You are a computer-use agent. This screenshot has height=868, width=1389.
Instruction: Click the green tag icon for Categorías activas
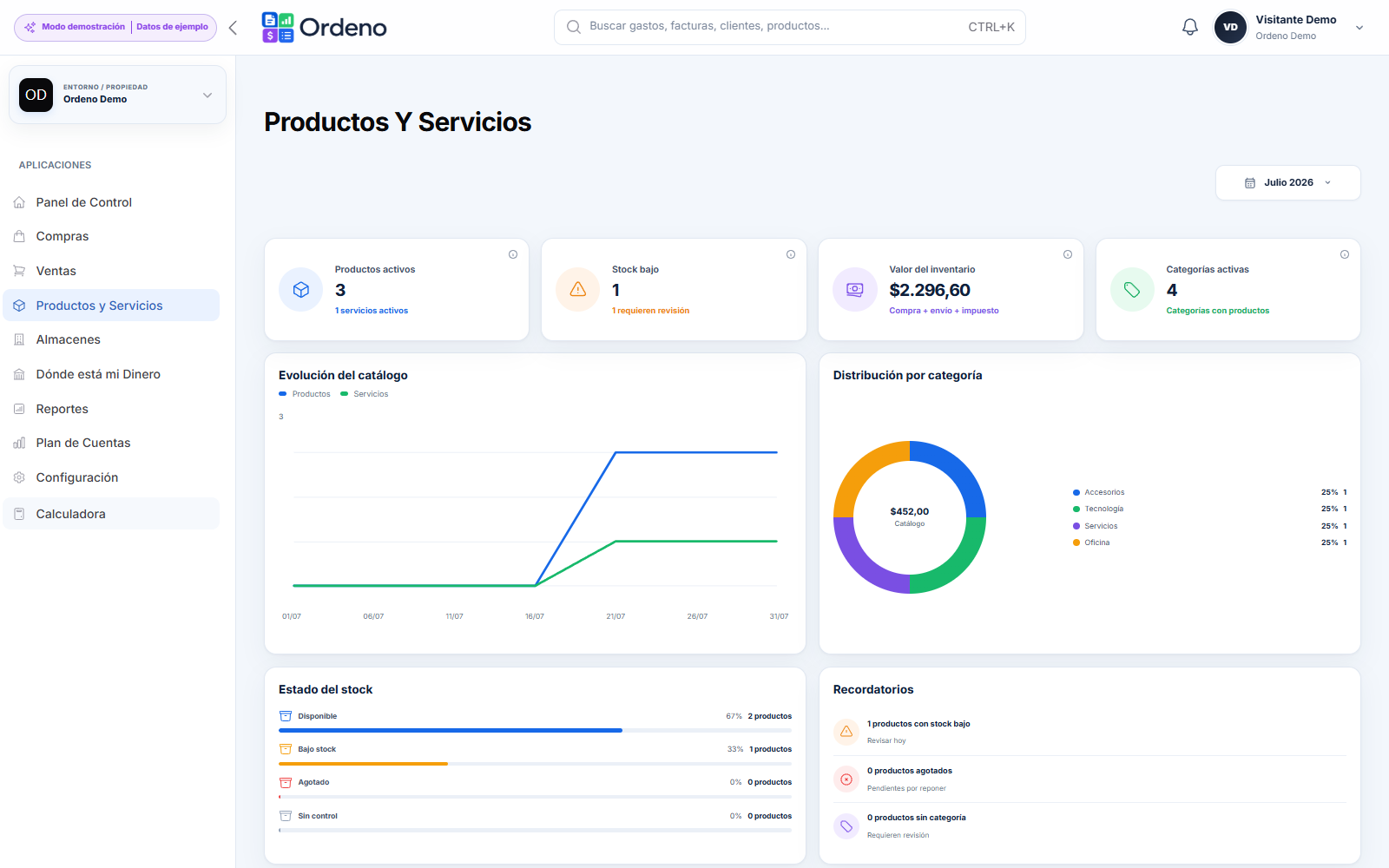click(1132, 290)
